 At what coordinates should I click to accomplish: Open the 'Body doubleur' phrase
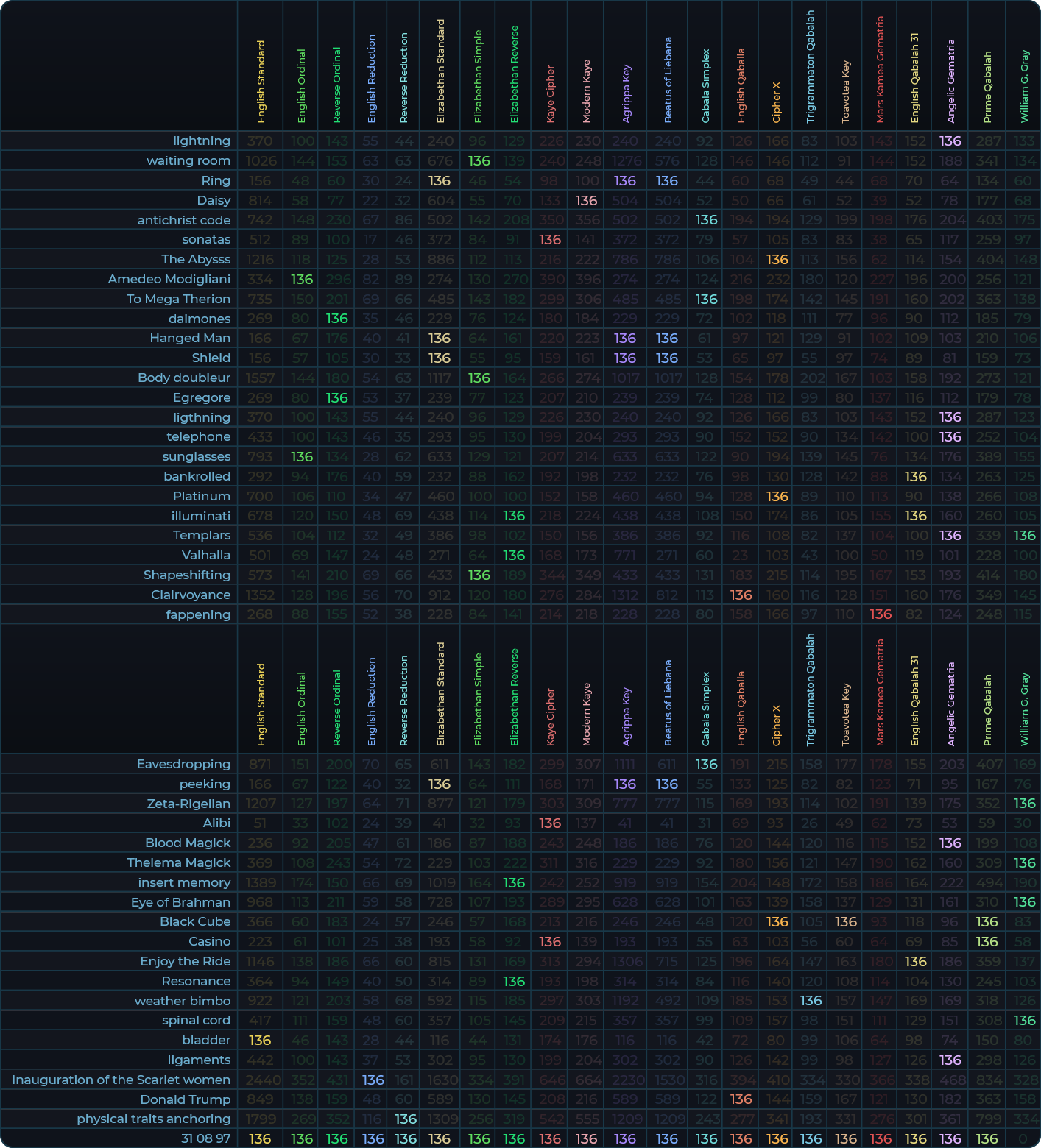[184, 378]
